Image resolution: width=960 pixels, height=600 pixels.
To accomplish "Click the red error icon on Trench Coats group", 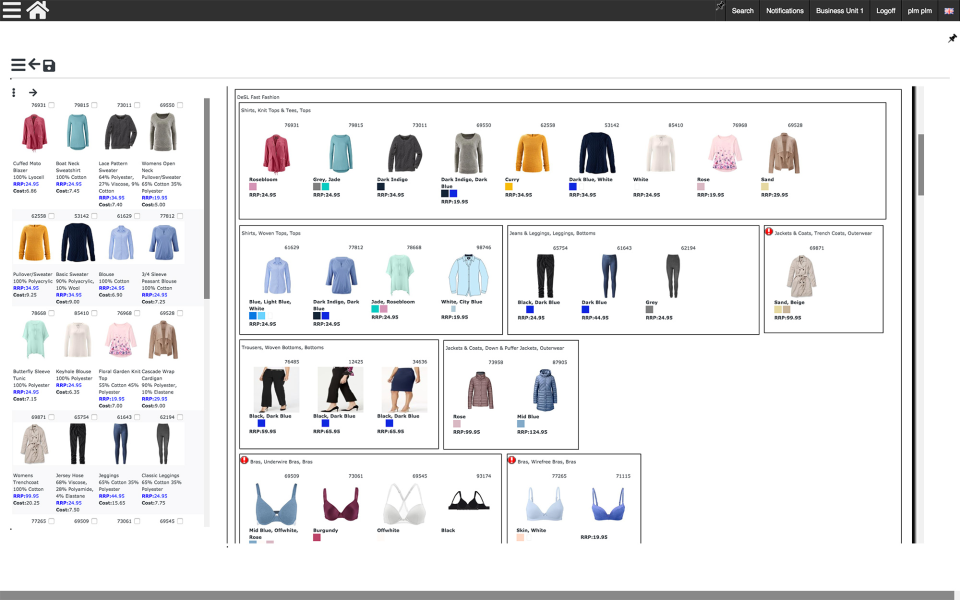I will pos(769,231).
